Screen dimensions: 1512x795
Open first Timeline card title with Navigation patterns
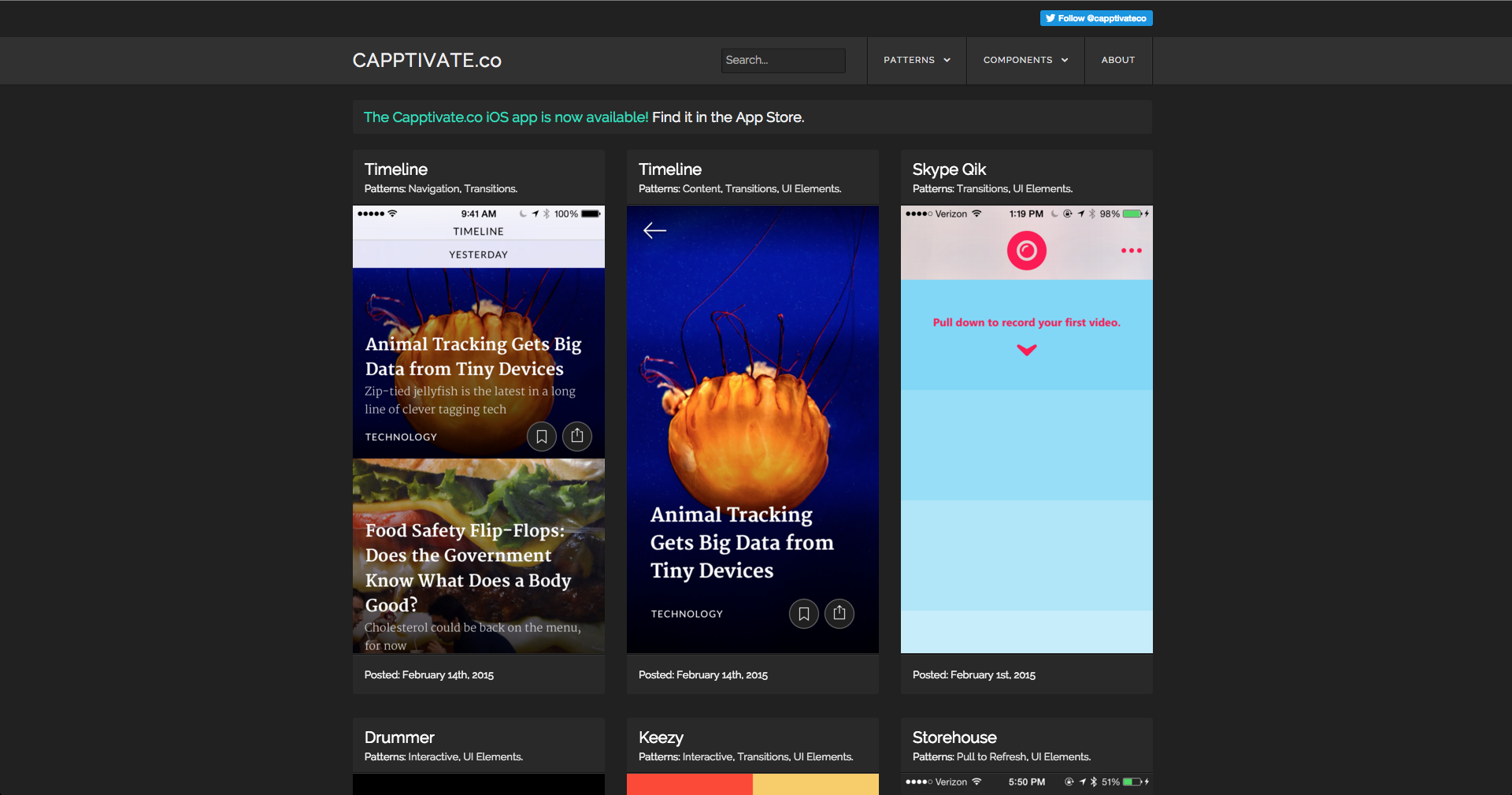click(x=396, y=169)
